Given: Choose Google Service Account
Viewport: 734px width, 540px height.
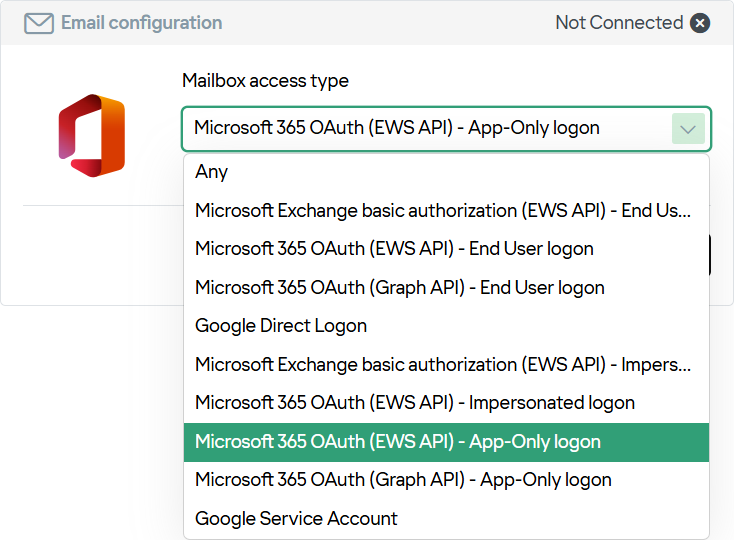Looking at the screenshot, I should 446,518.
